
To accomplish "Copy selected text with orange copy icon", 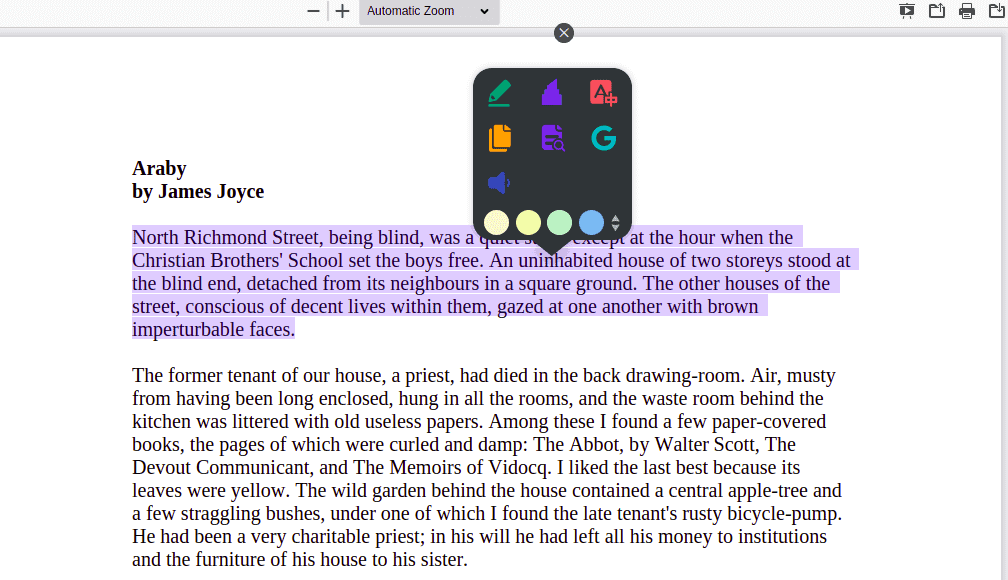I will click(500, 138).
